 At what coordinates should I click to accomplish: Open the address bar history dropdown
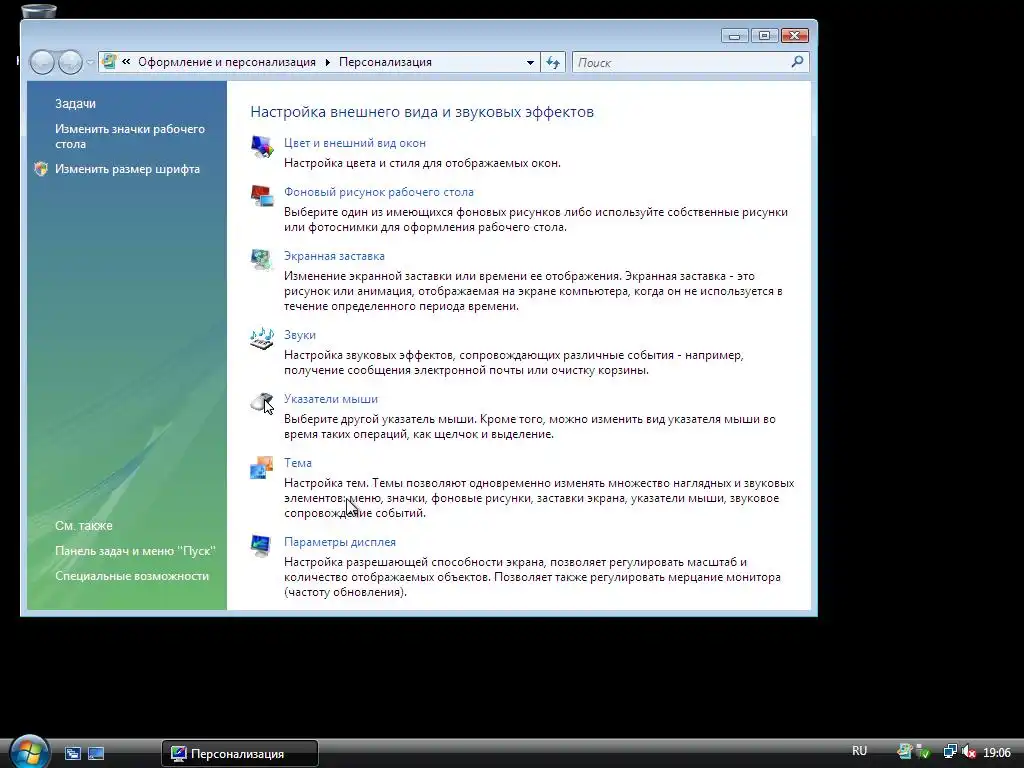530,63
